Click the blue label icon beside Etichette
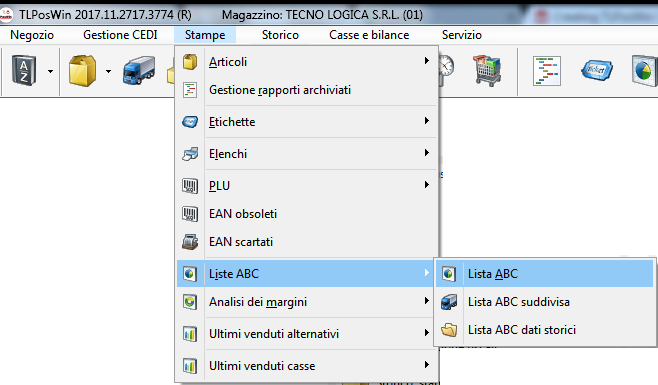The width and height of the screenshot is (658, 385). (190, 122)
